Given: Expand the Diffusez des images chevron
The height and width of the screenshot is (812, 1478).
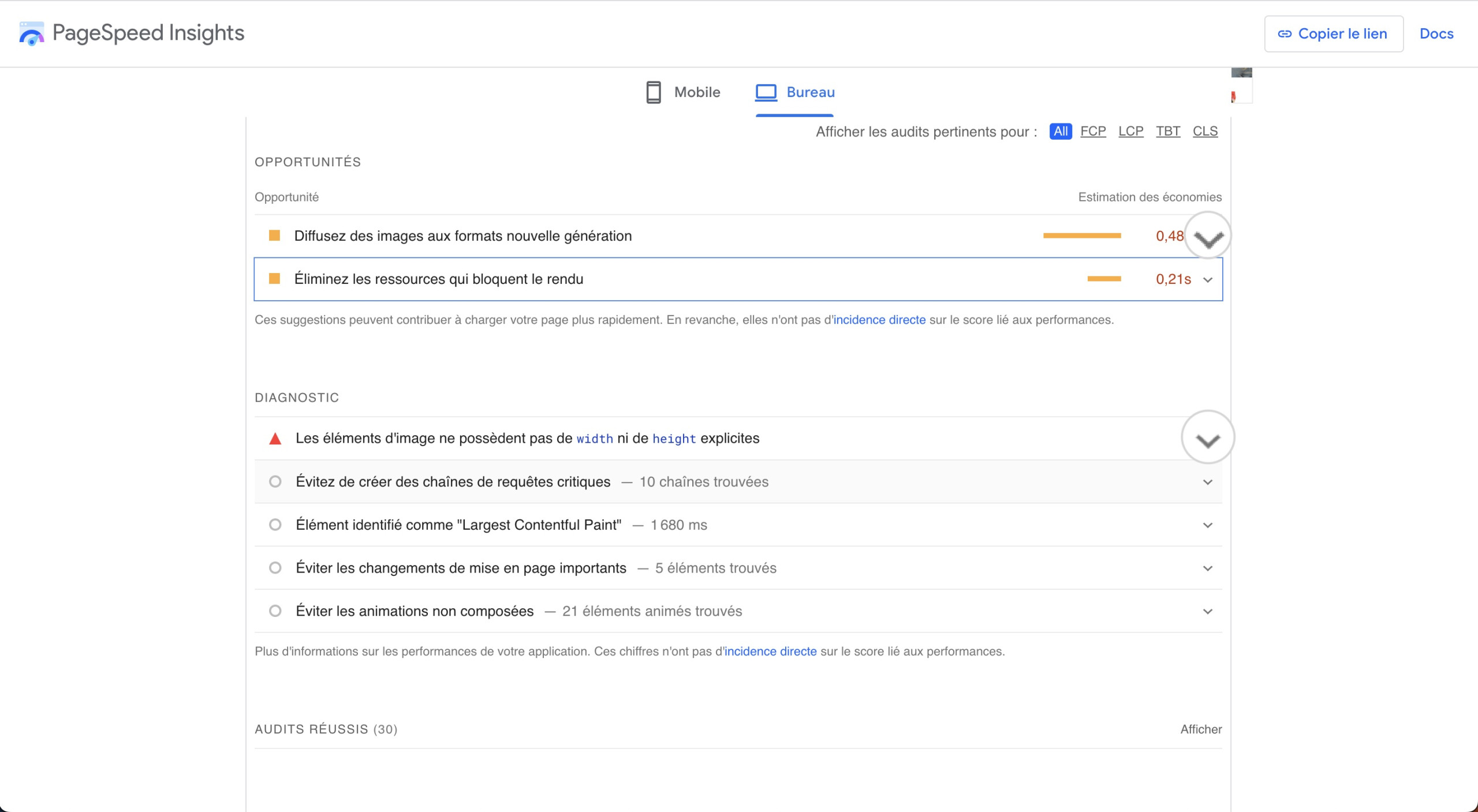Looking at the screenshot, I should point(1208,236).
